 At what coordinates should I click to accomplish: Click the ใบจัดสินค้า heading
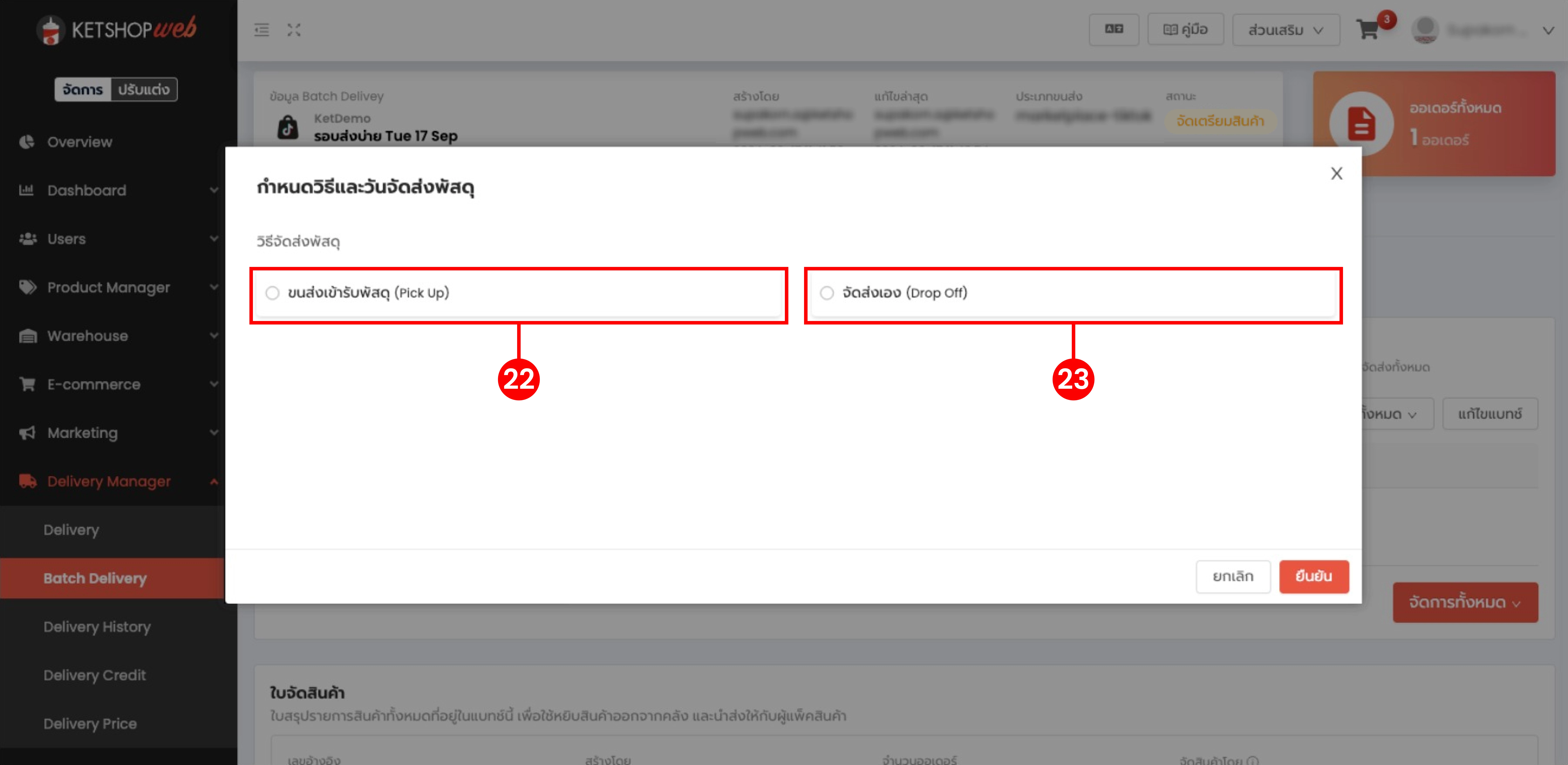pyautogui.click(x=307, y=693)
